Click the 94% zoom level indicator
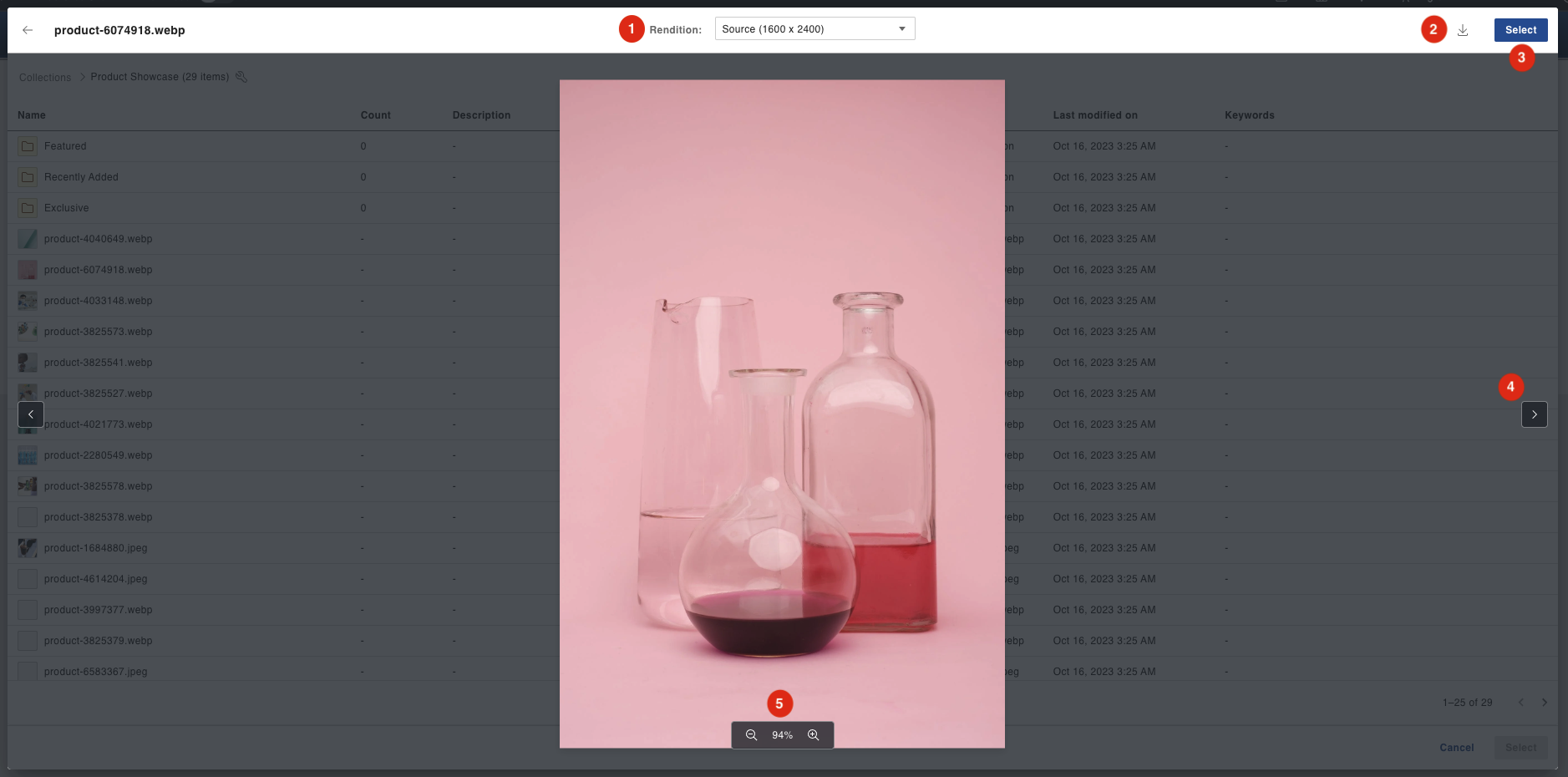1568x777 pixels. (782, 735)
